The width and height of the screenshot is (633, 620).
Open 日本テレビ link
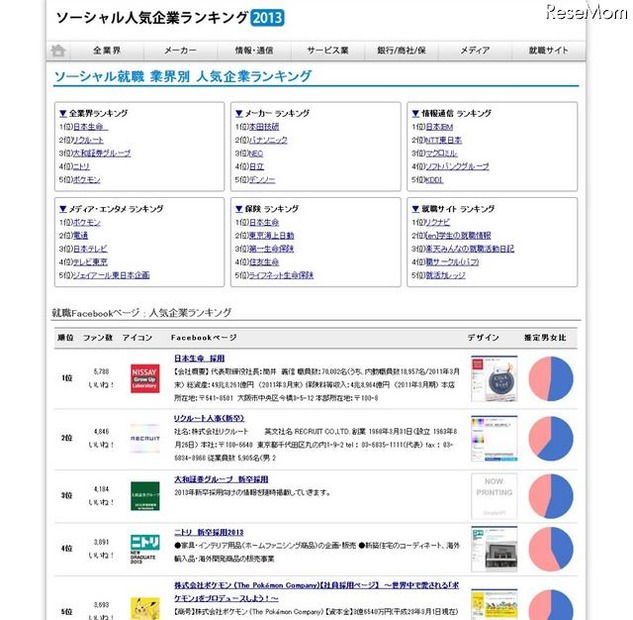coord(90,249)
